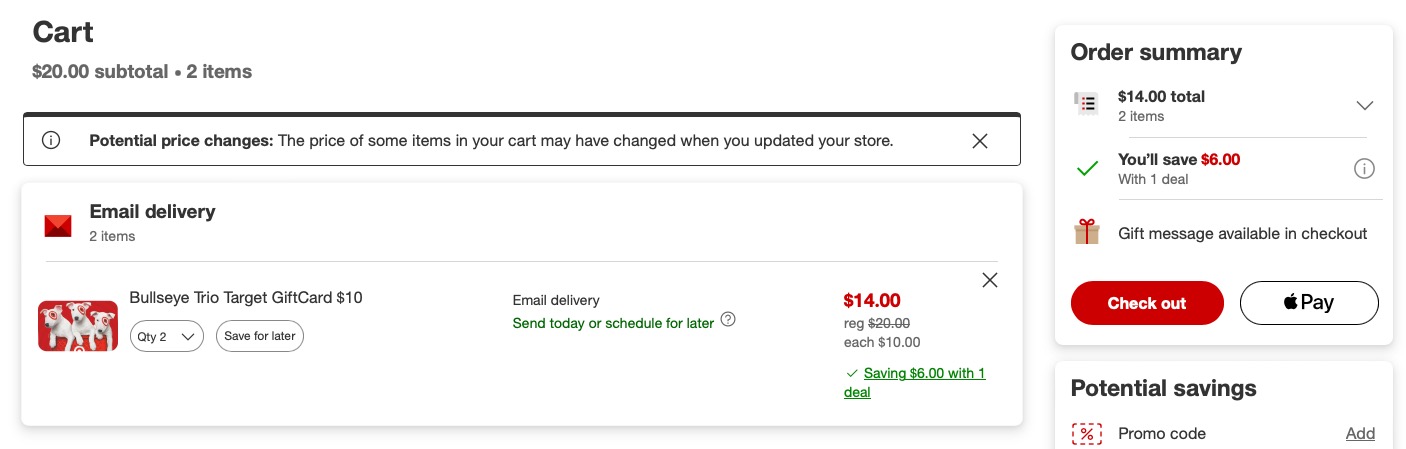
Task: Click the Bullseye Trio Target GiftCard $10 title
Action: click(246, 297)
